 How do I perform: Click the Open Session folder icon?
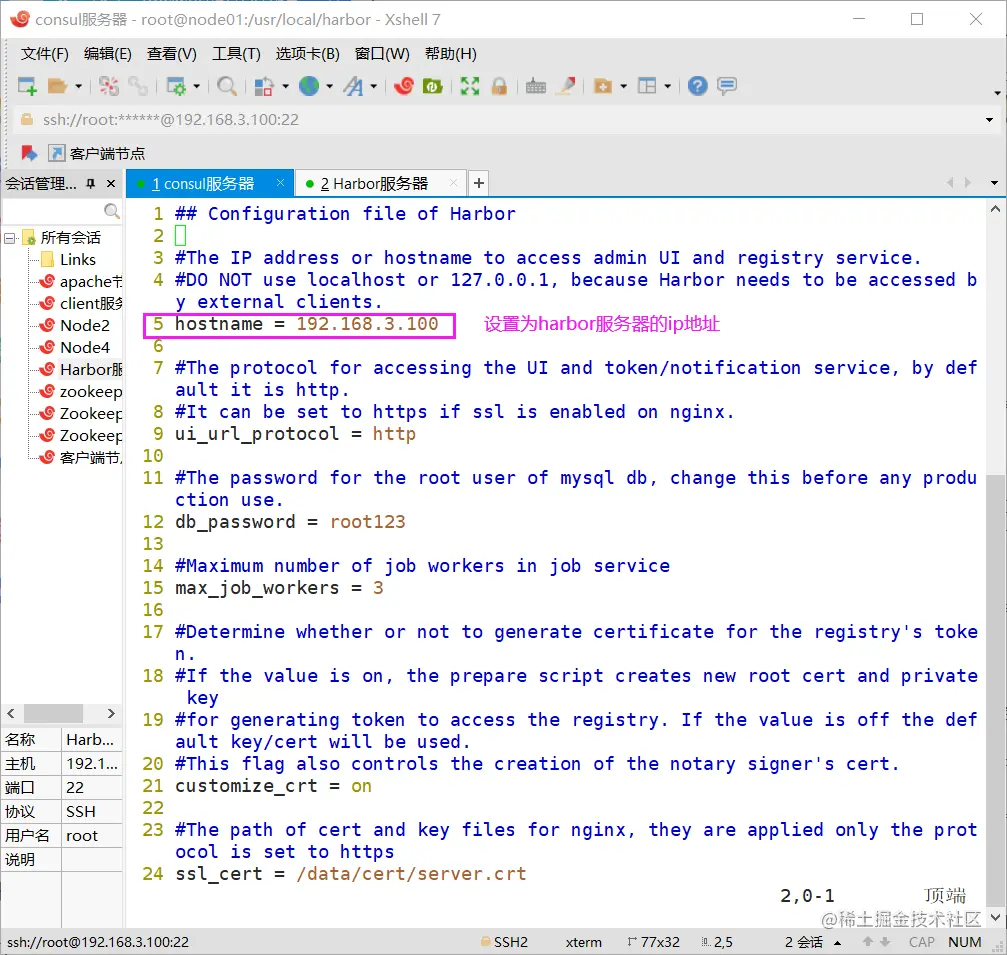(x=57, y=85)
